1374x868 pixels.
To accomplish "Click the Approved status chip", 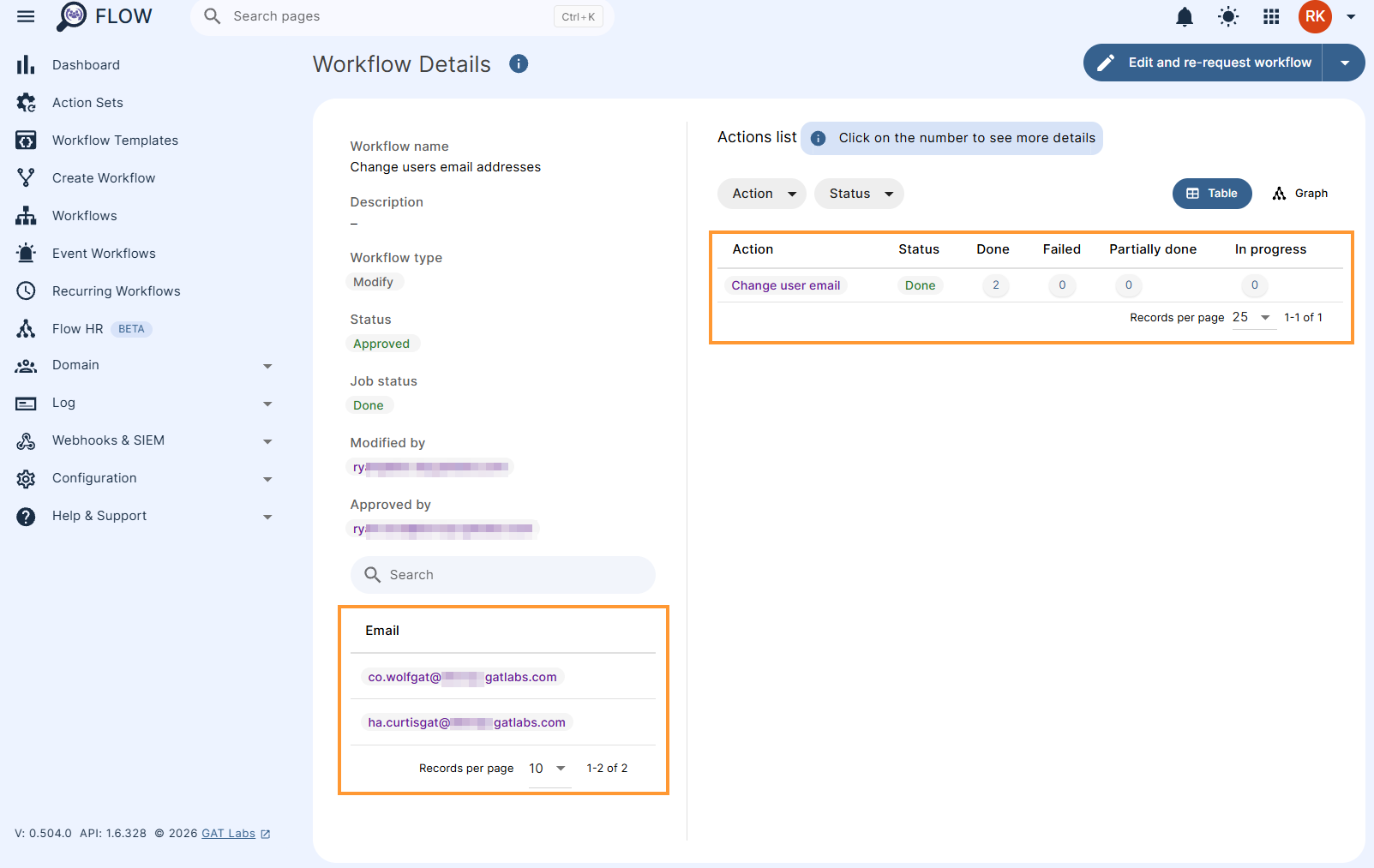I will (381, 344).
